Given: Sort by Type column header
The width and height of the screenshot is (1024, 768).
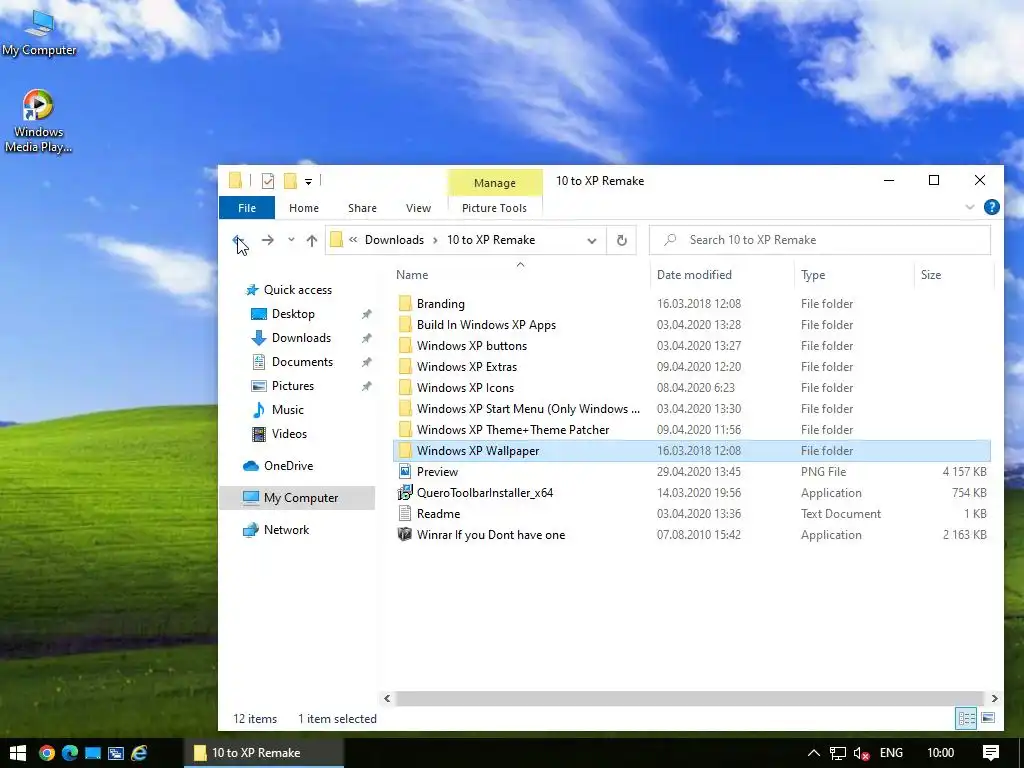Looking at the screenshot, I should coord(813,275).
